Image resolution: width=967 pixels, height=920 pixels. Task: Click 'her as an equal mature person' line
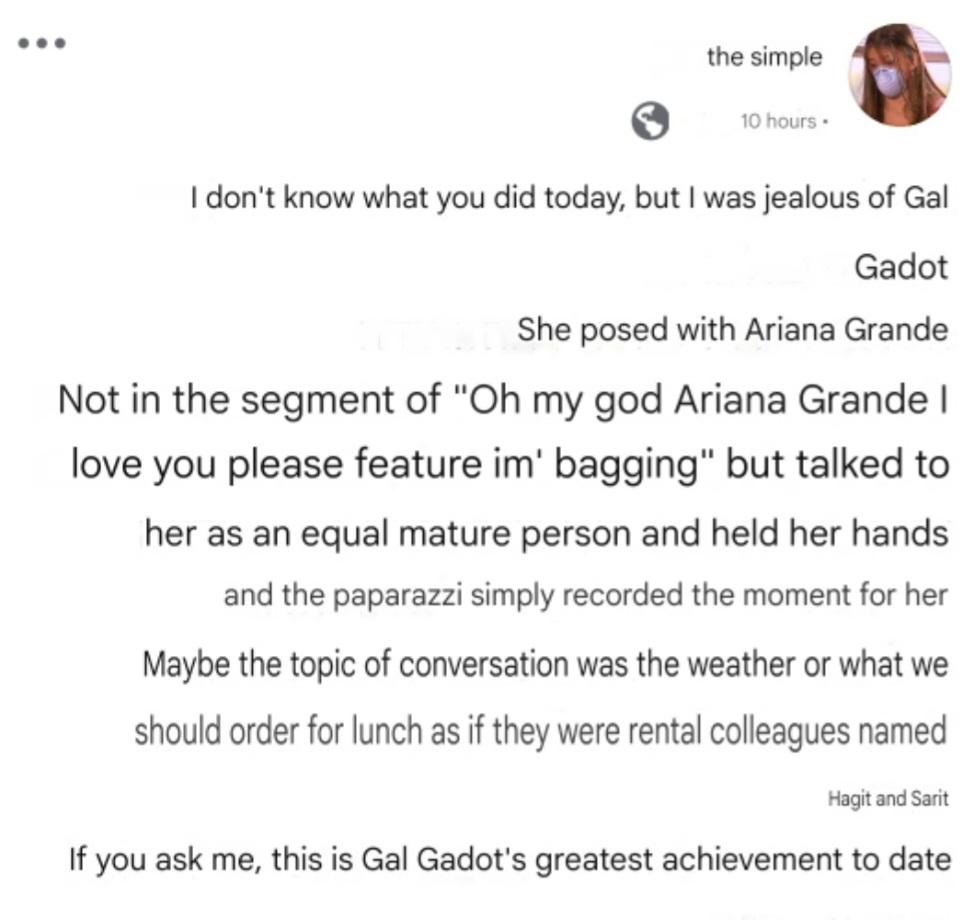pos(546,533)
